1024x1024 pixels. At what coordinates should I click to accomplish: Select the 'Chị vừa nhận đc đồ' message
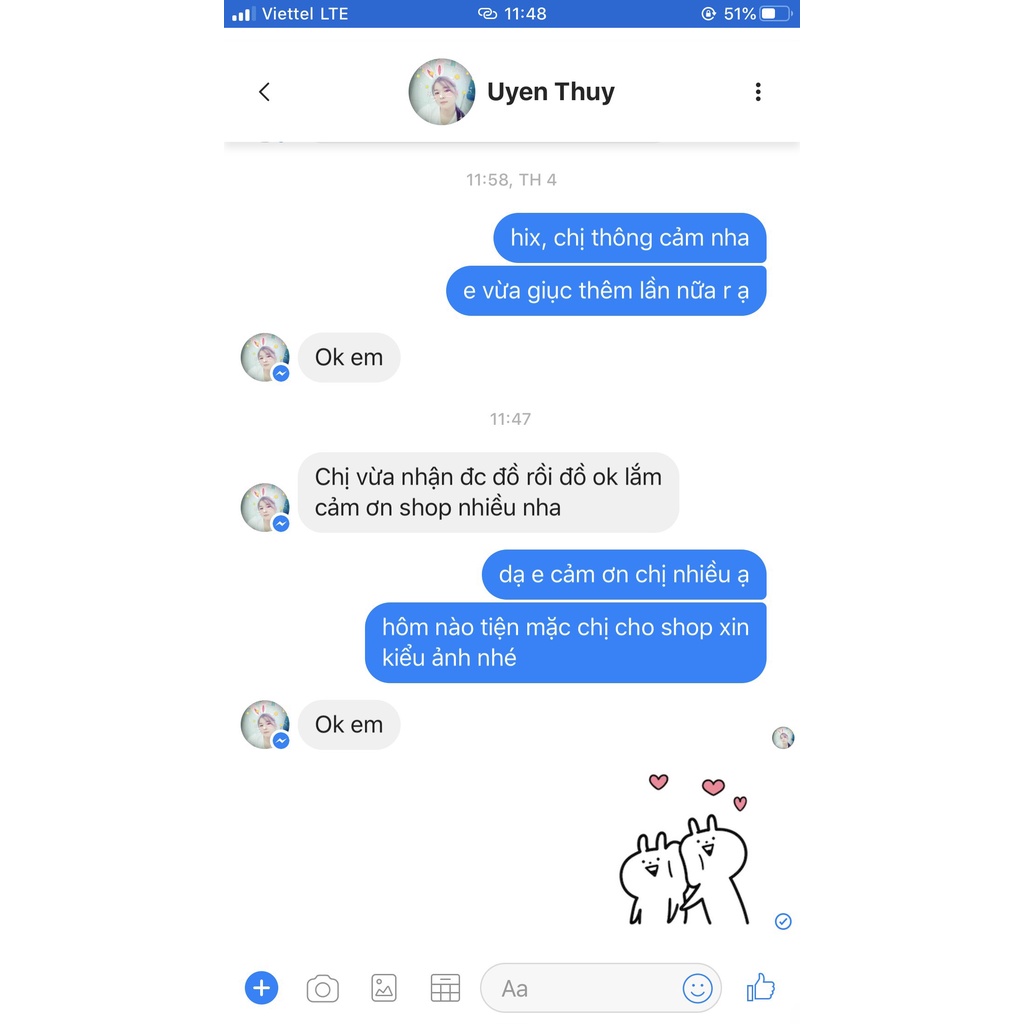[x=488, y=492]
